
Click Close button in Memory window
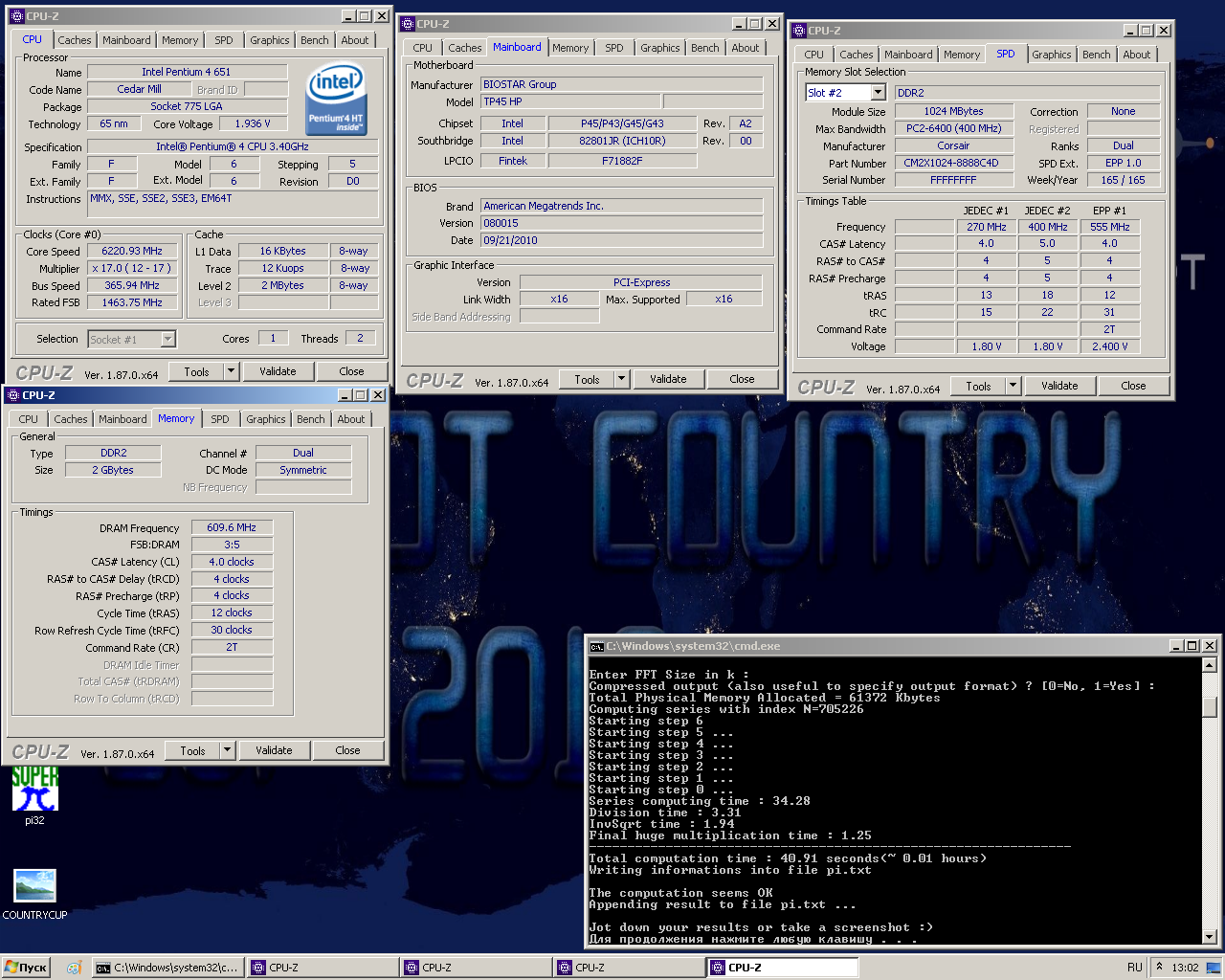click(x=347, y=750)
